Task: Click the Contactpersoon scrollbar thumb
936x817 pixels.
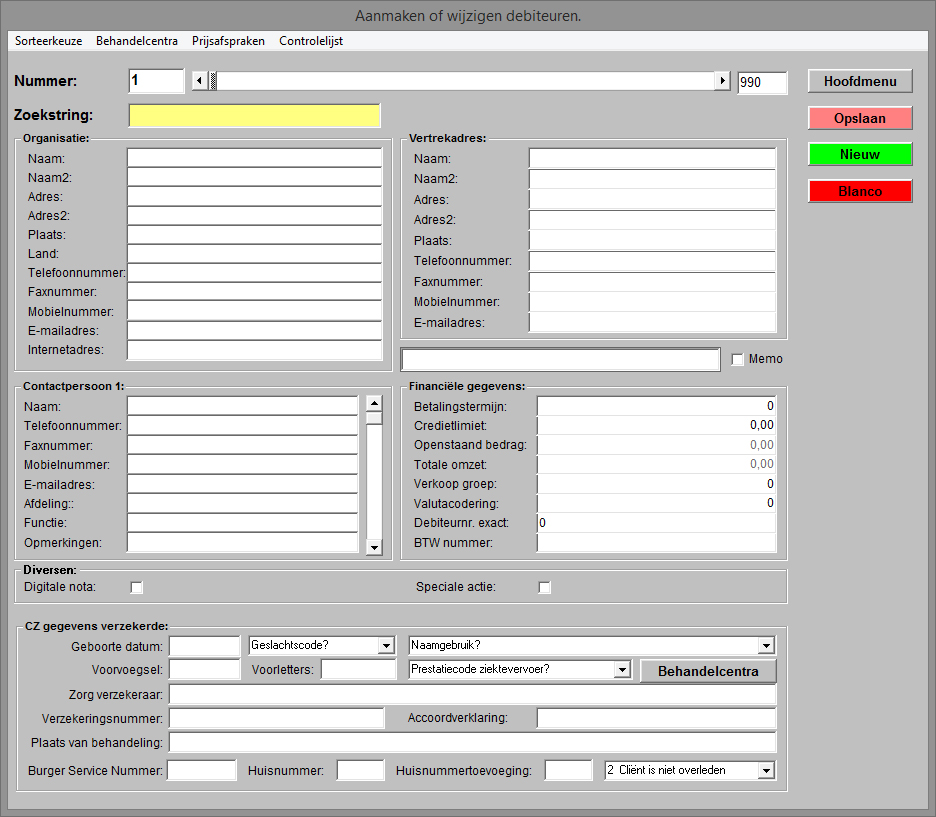Action: [x=374, y=418]
